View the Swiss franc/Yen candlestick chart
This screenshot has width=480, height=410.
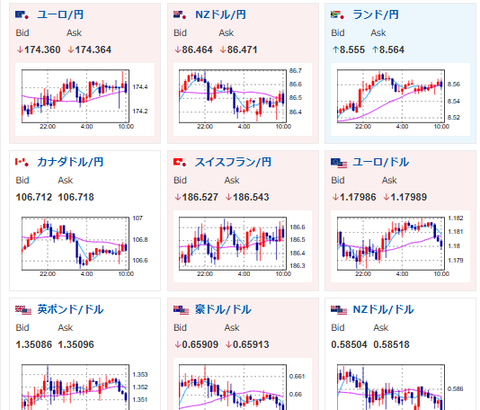point(243,247)
